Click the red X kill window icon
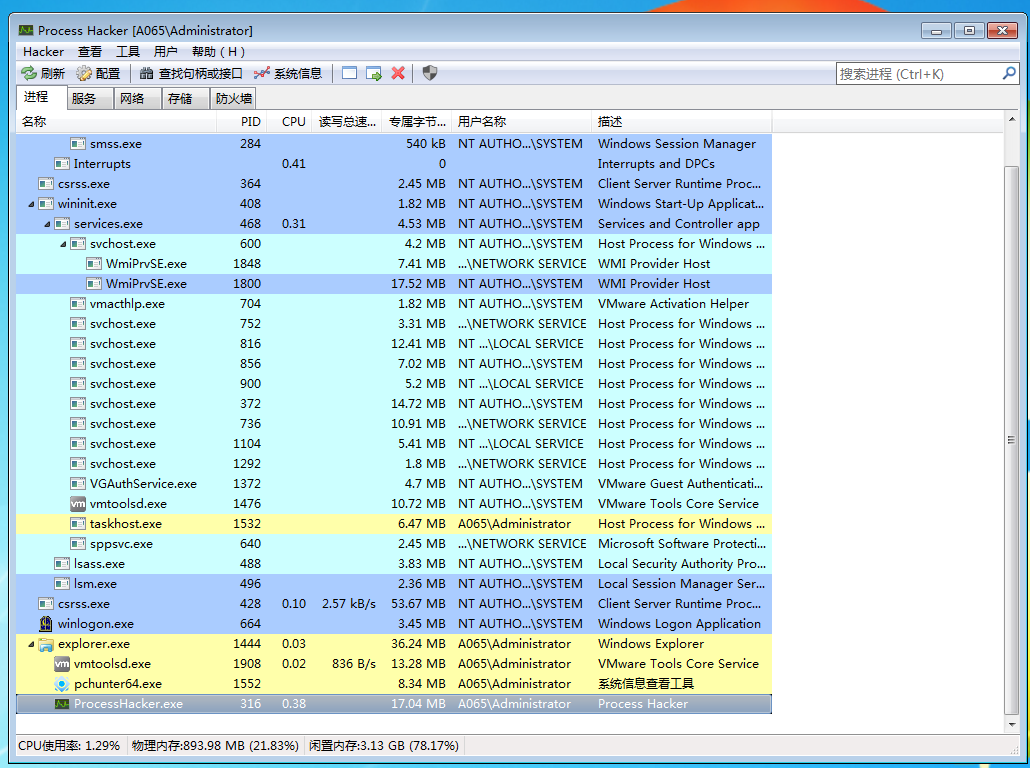 tap(398, 74)
